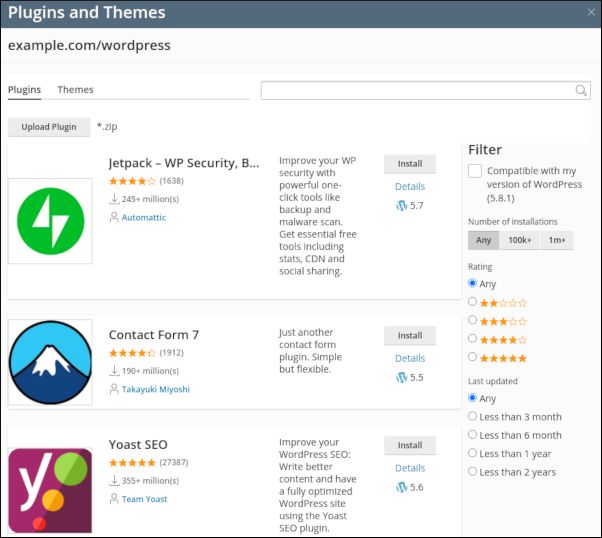Viewport: 602px width, 538px height.
Task: Click the Jetpack – WP Security title
Action: click(x=184, y=163)
